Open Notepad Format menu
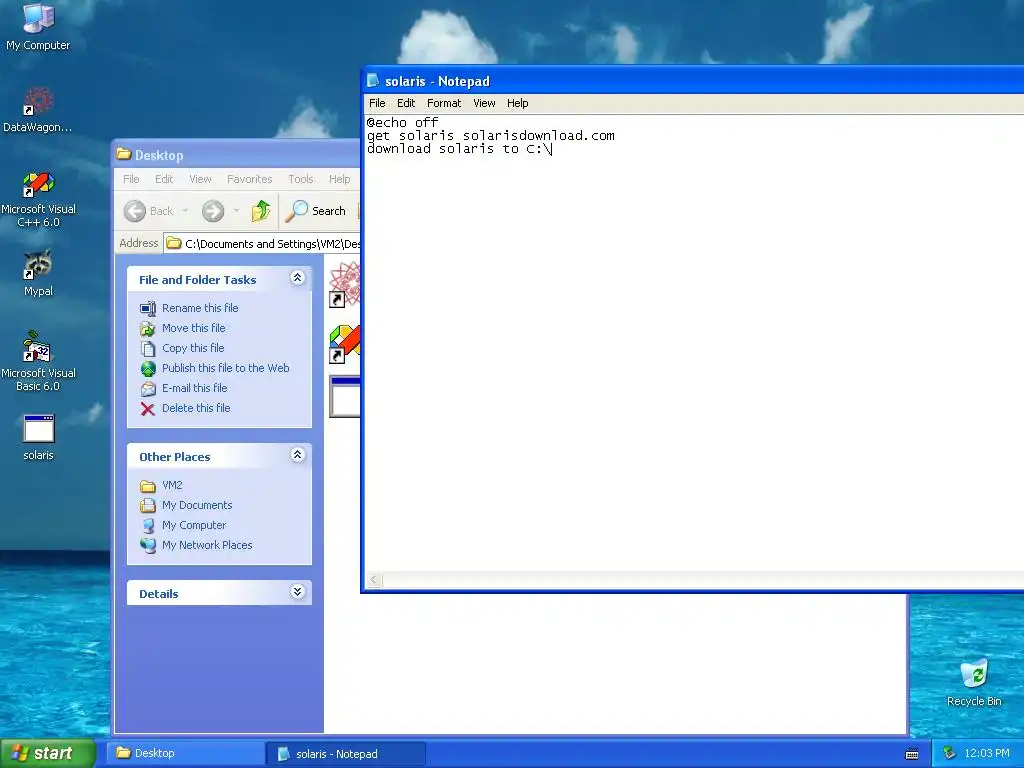 coord(443,103)
